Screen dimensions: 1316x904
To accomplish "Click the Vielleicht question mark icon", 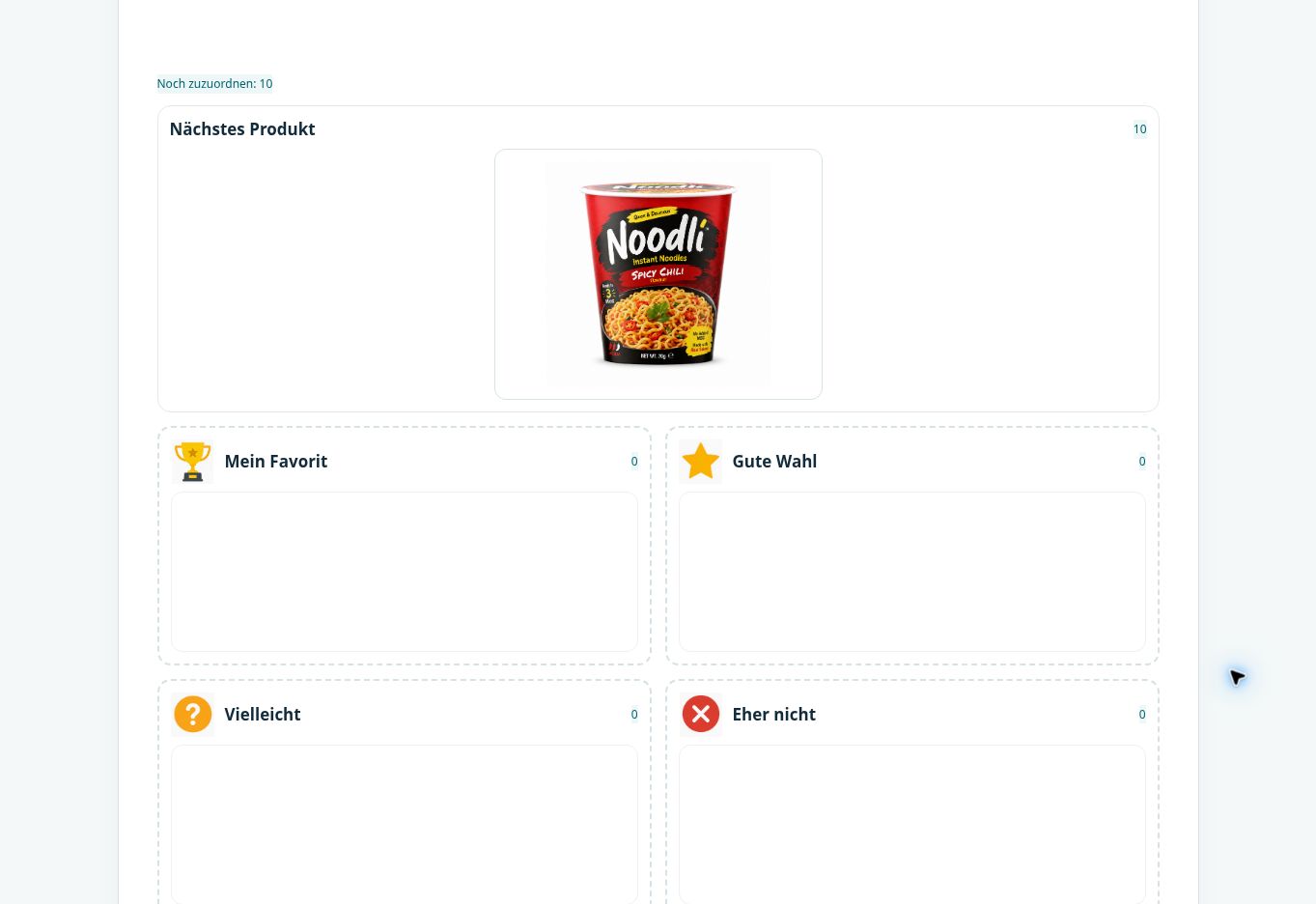I will [192, 715].
